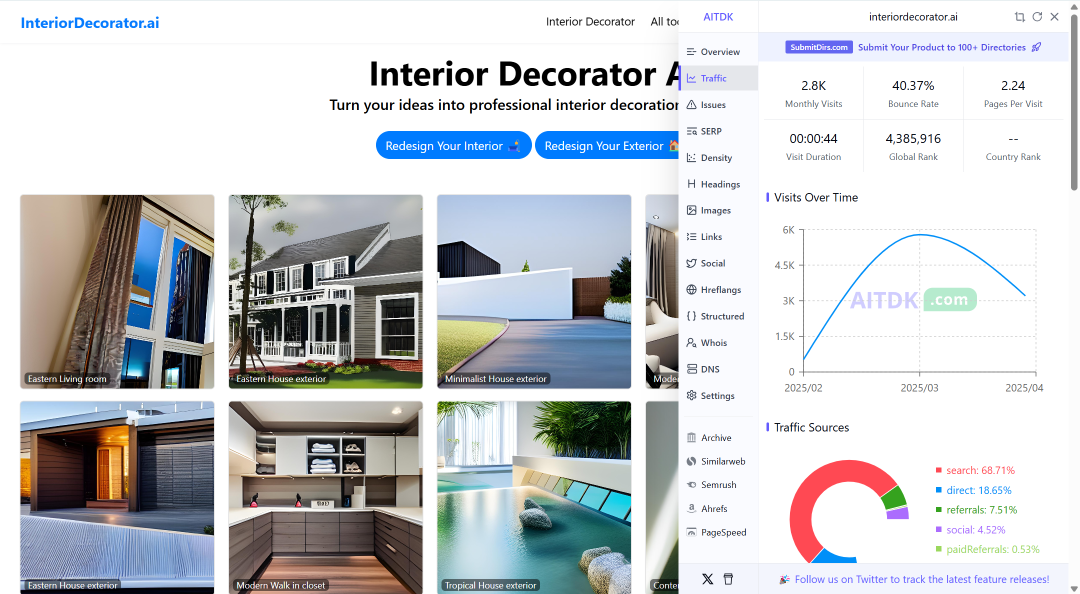Image resolution: width=1080 pixels, height=594 pixels.
Task: Click the Images icon in the sidebar
Action: pos(692,210)
